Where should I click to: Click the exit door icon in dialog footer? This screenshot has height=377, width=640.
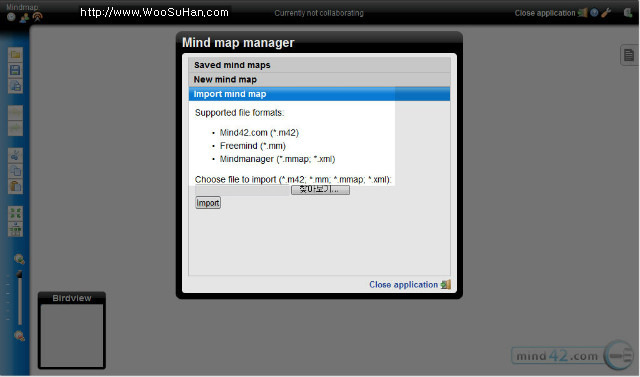coord(446,284)
